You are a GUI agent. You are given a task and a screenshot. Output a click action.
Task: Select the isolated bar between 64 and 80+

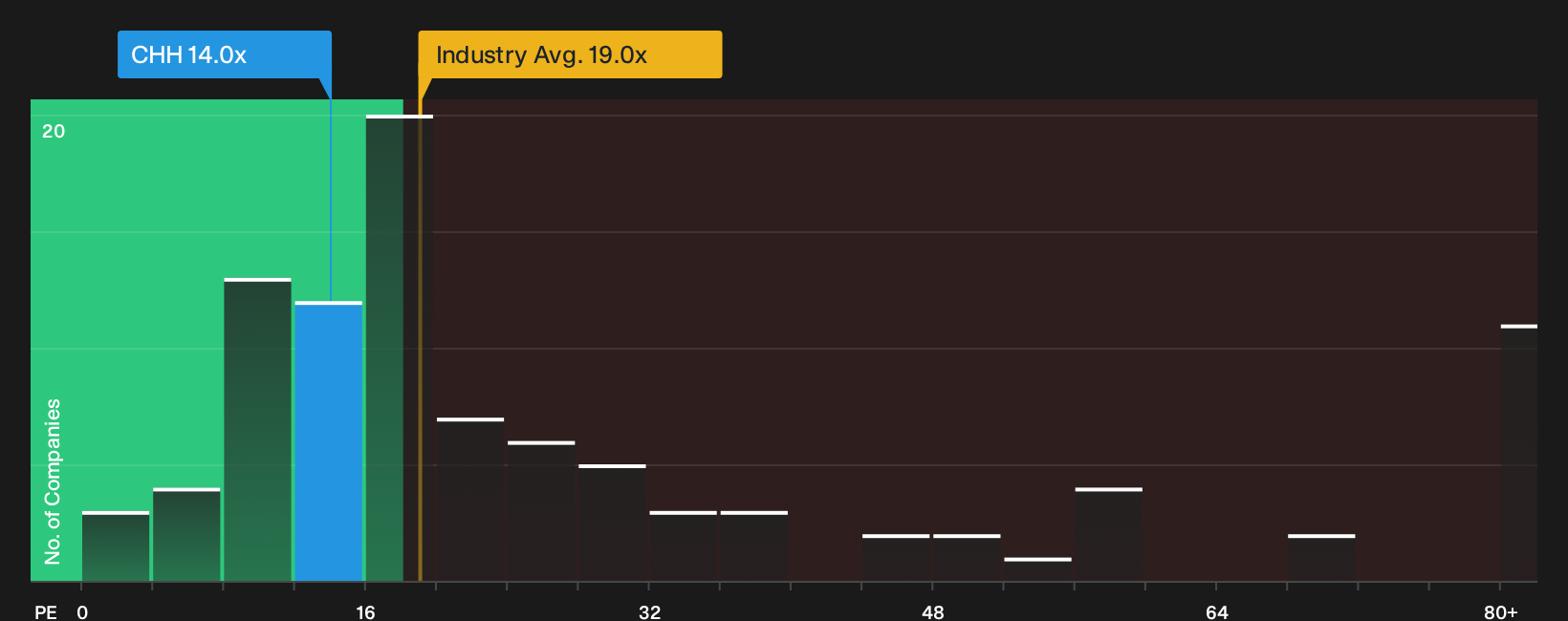[1321, 558]
